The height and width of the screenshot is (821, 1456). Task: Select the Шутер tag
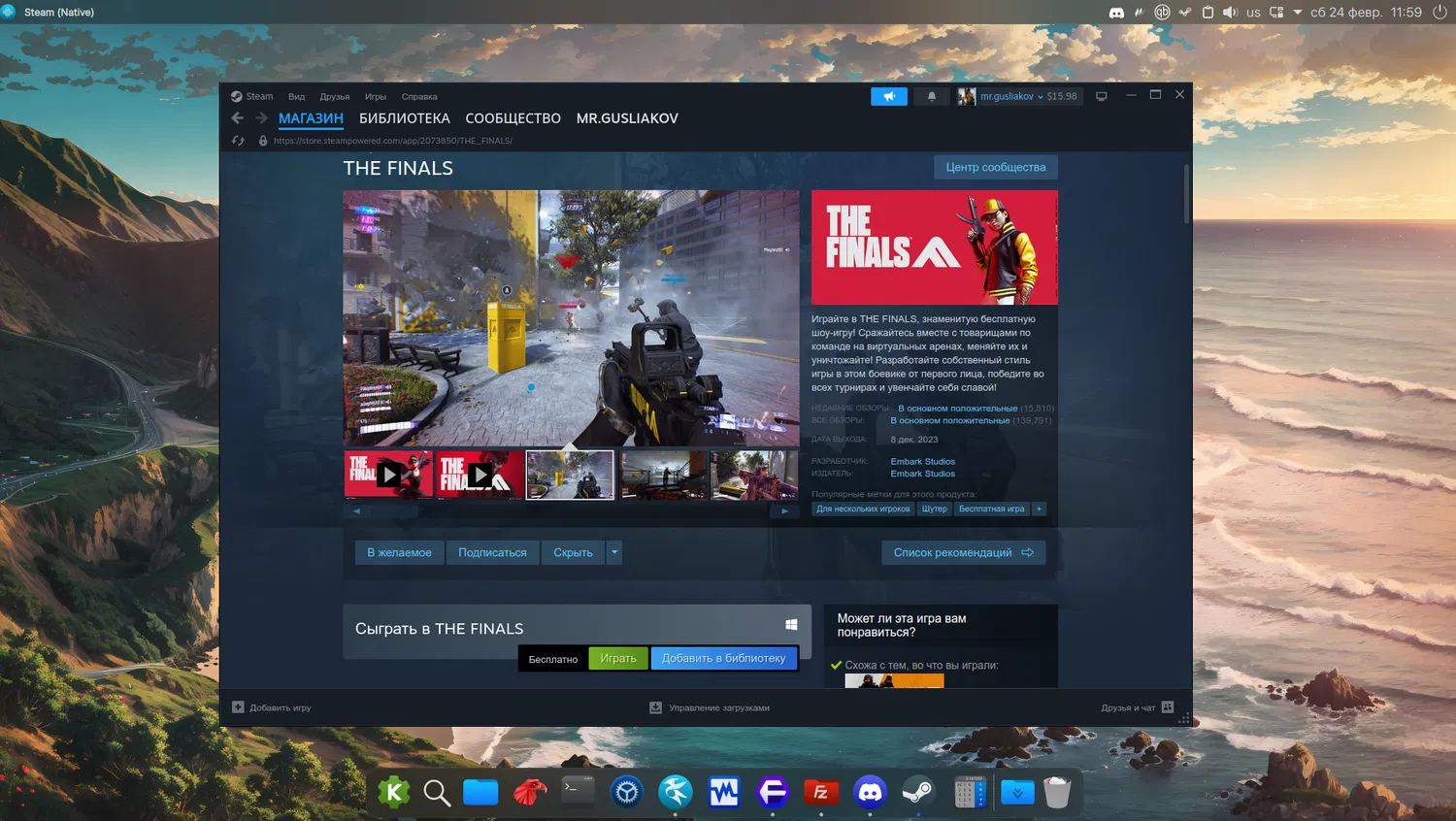[x=934, y=509]
